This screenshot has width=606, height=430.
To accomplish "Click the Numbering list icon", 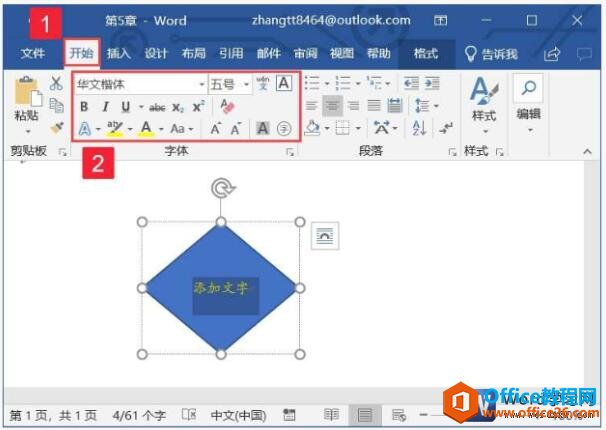I will (x=343, y=83).
